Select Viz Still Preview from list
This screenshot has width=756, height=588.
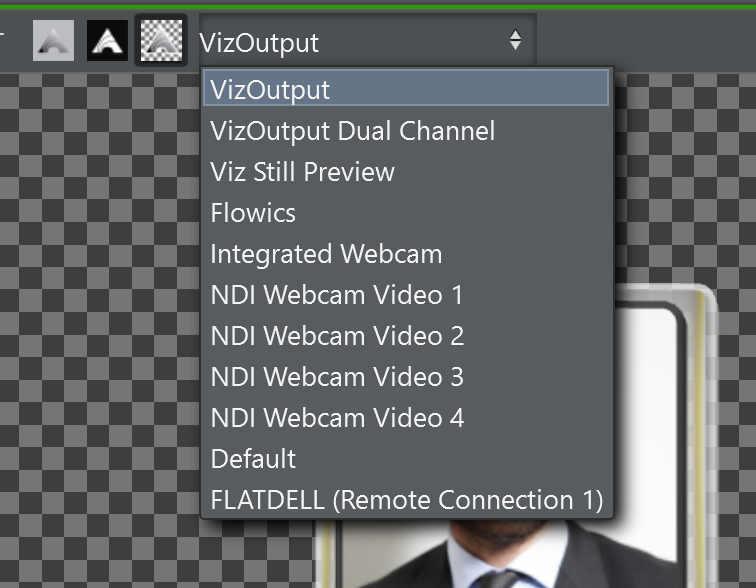point(302,172)
